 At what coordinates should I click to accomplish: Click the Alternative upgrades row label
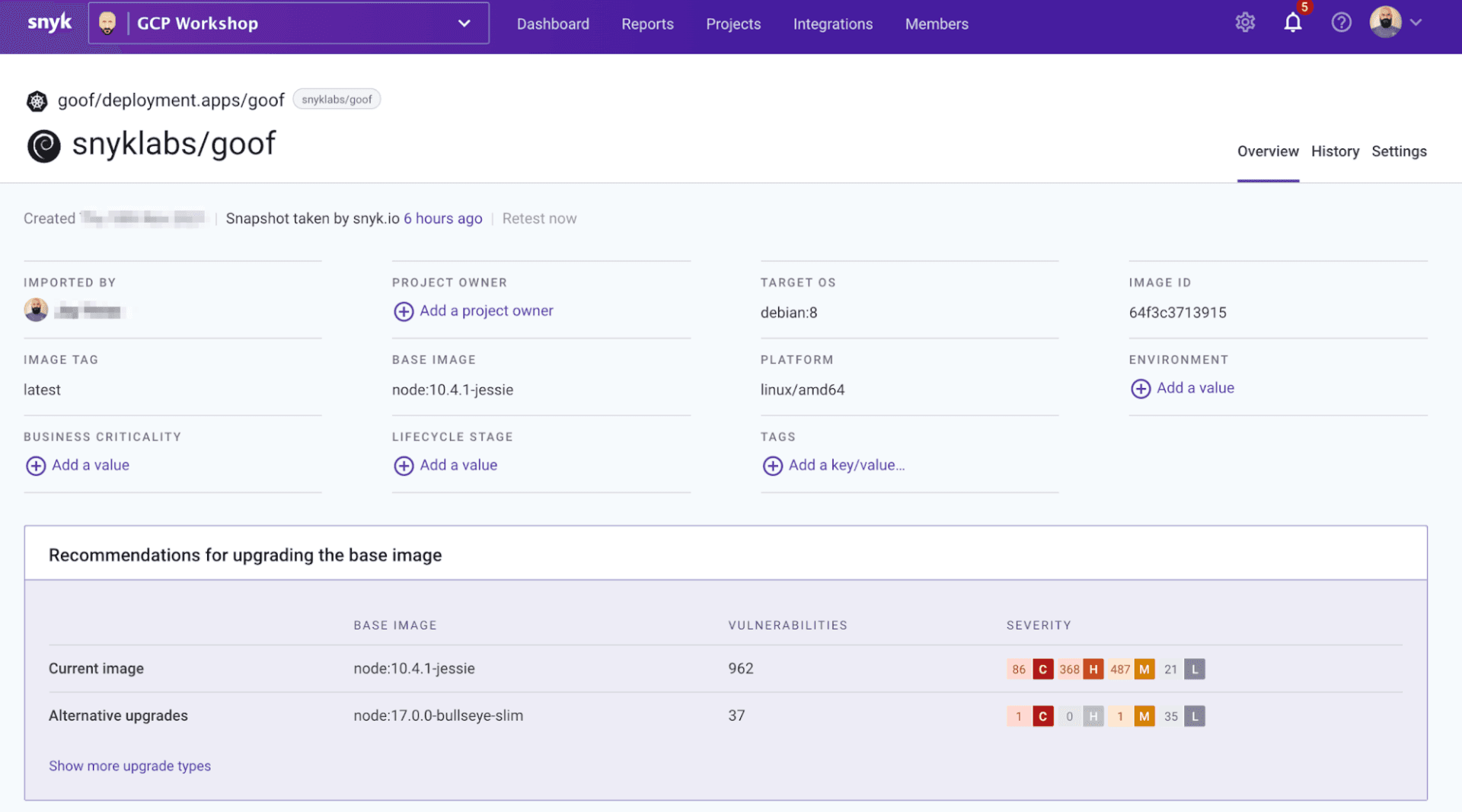[x=118, y=715]
